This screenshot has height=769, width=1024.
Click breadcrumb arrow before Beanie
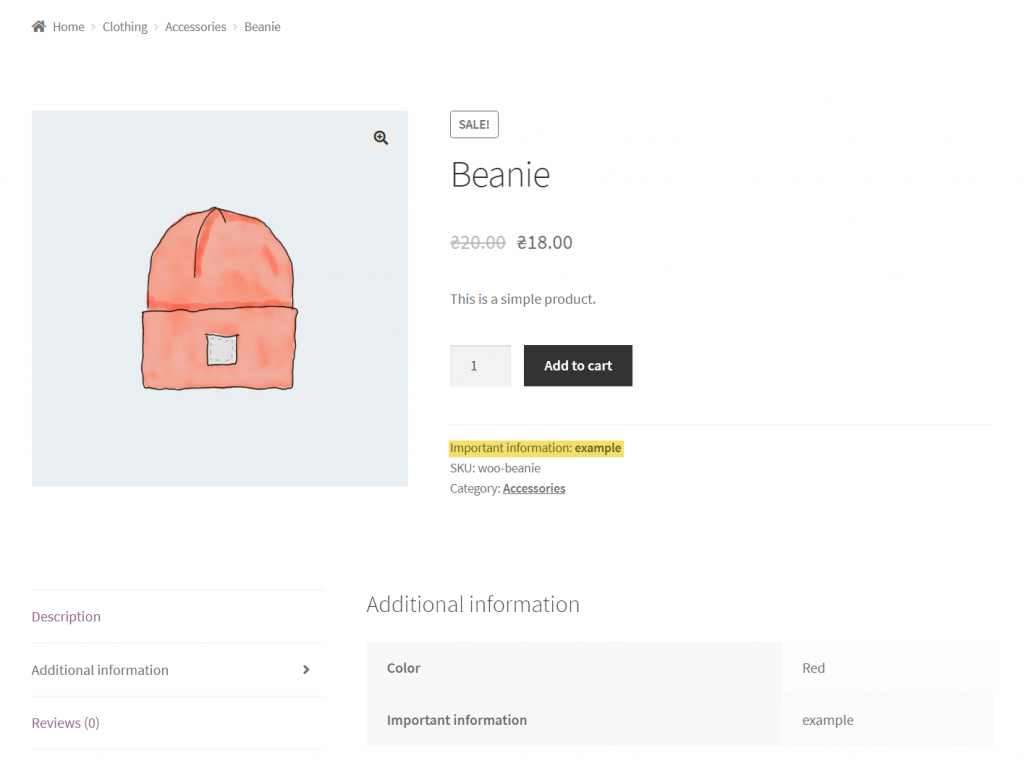tap(235, 27)
